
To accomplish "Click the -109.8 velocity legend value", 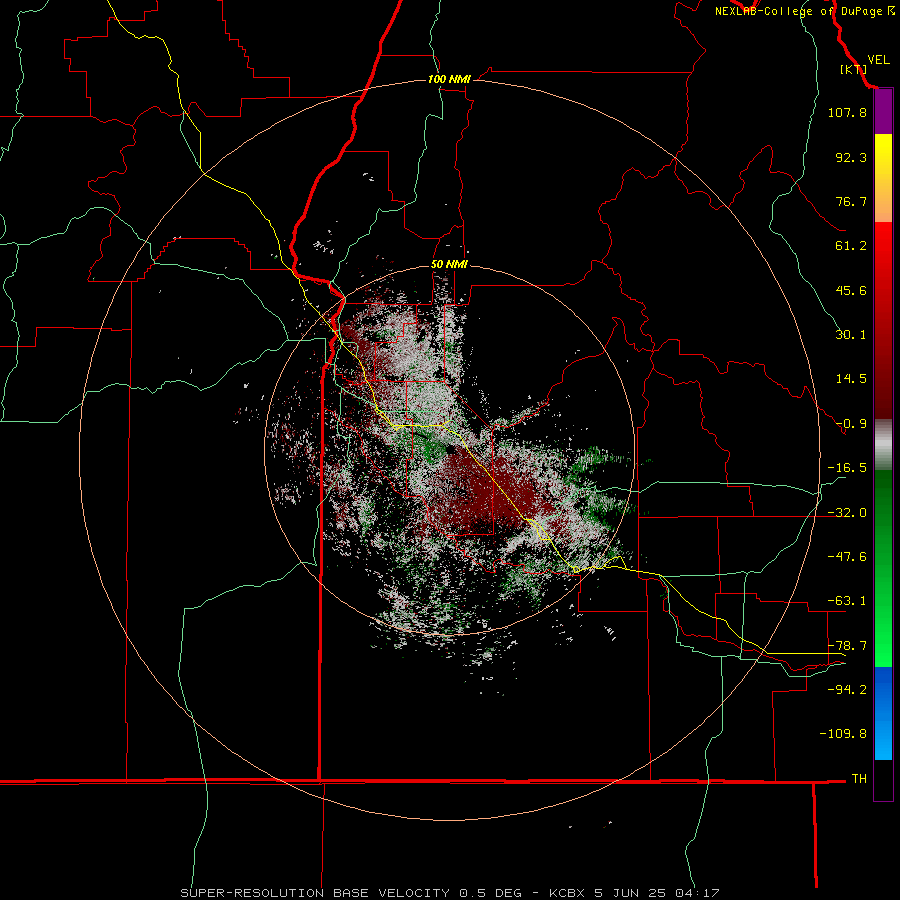I will (843, 734).
